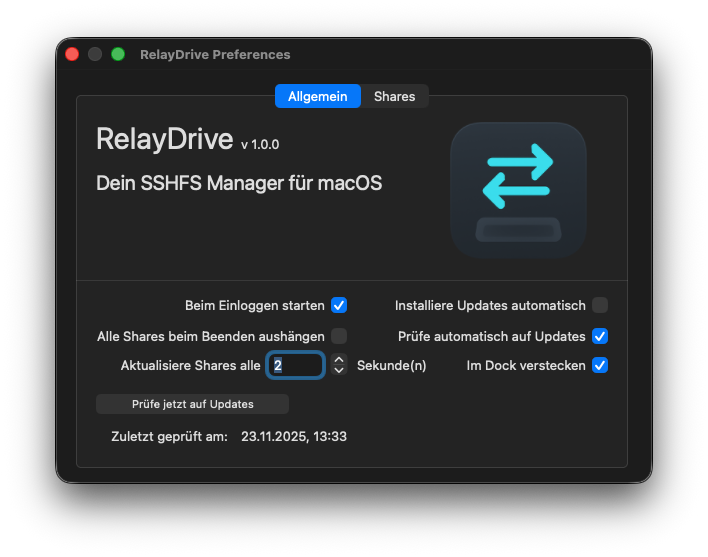The image size is (708, 557).
Task: Toggle the Im Dock verstecken checkbox
Action: (x=600, y=366)
